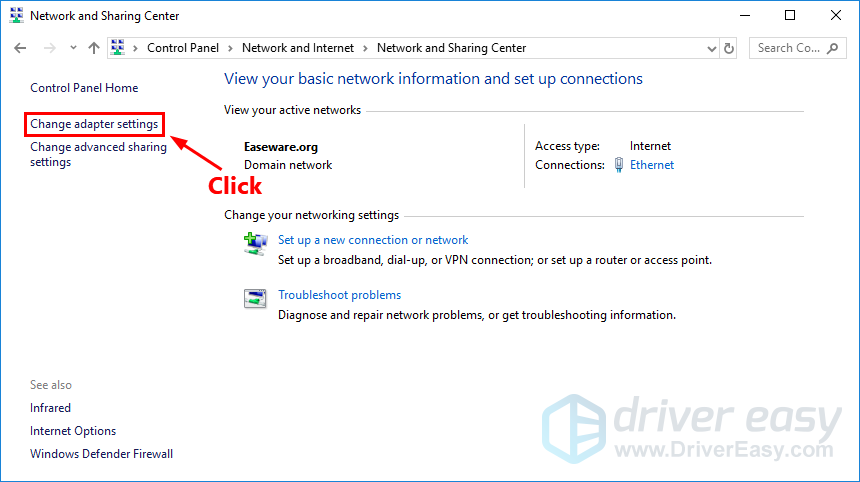Click the Ethernet connection icon
Viewport: 860px width, 482px height.
620,165
